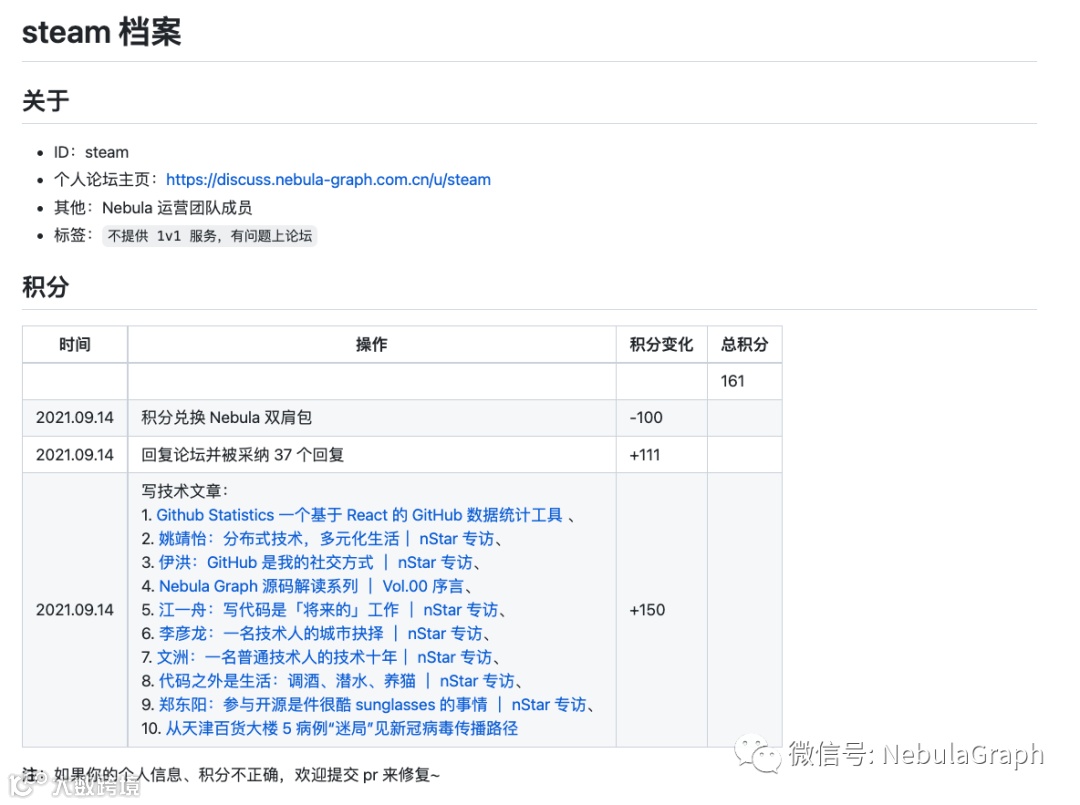Image resolution: width=1080 pixels, height=805 pixels.
Task: Click date 2021.09.14 in the 写技术文章 row
Action: pos(74,610)
